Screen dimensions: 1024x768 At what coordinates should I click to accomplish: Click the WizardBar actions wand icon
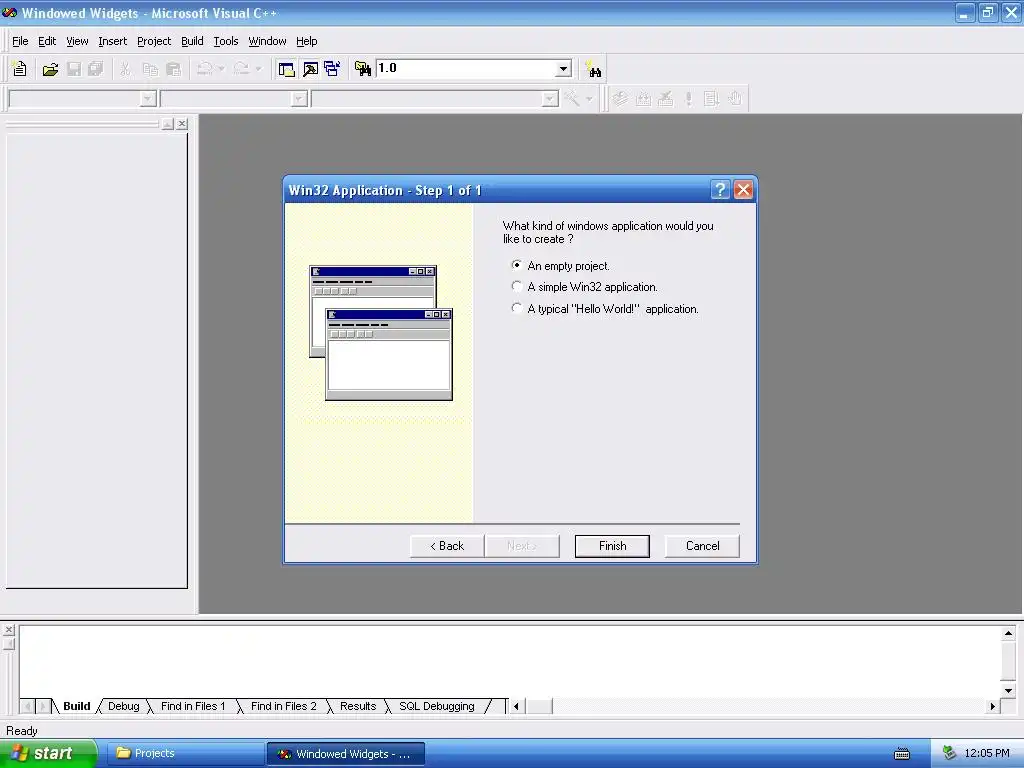pos(571,99)
